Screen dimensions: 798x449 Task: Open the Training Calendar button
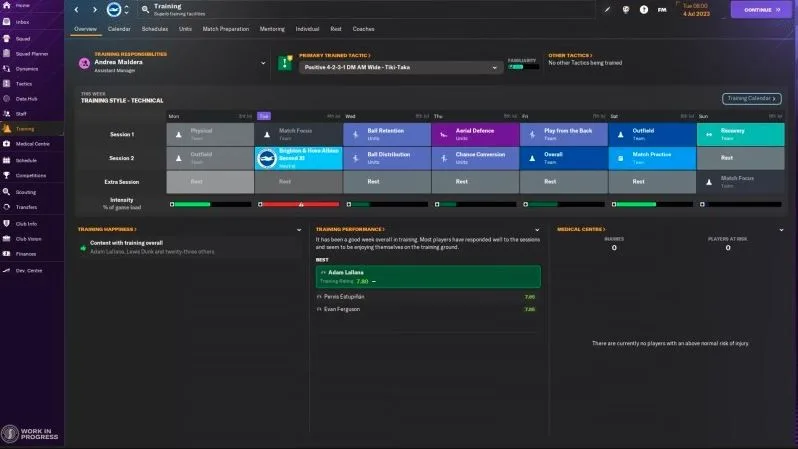pos(752,98)
